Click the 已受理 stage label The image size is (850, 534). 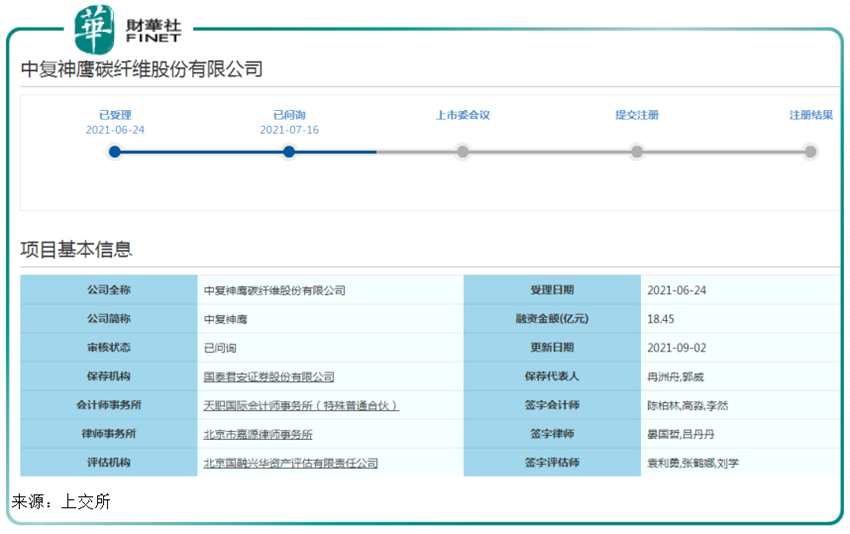(115, 115)
